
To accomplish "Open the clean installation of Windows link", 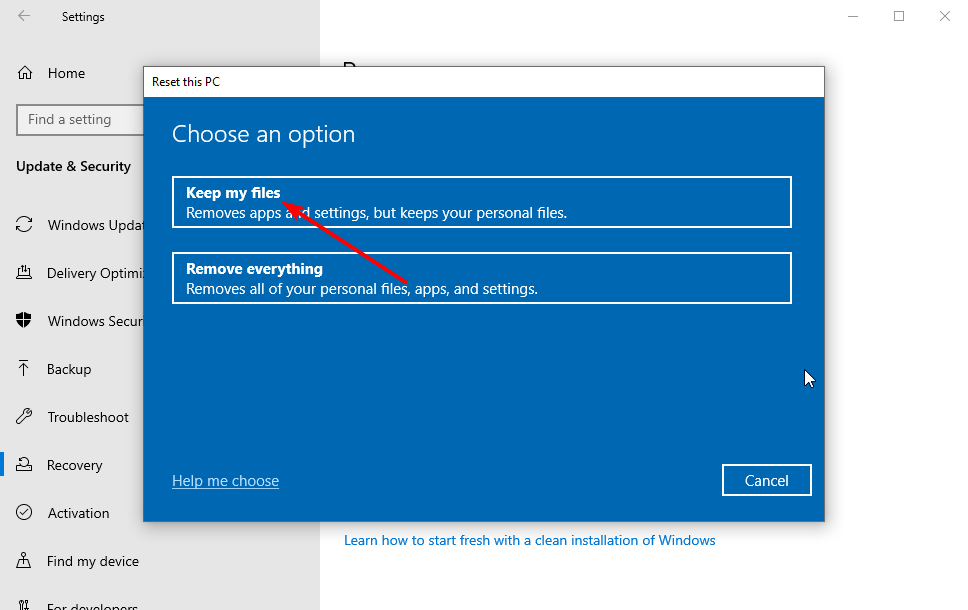I will [x=529, y=540].
